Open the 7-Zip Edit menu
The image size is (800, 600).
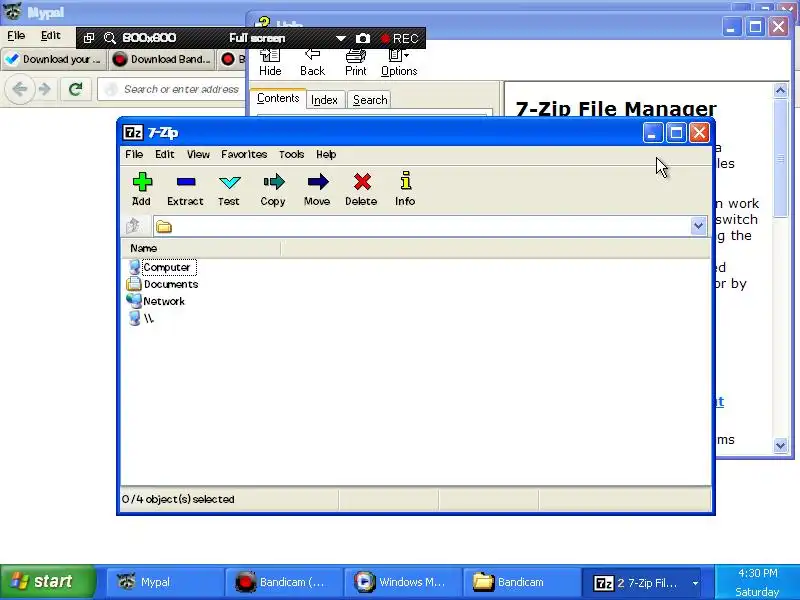165,154
